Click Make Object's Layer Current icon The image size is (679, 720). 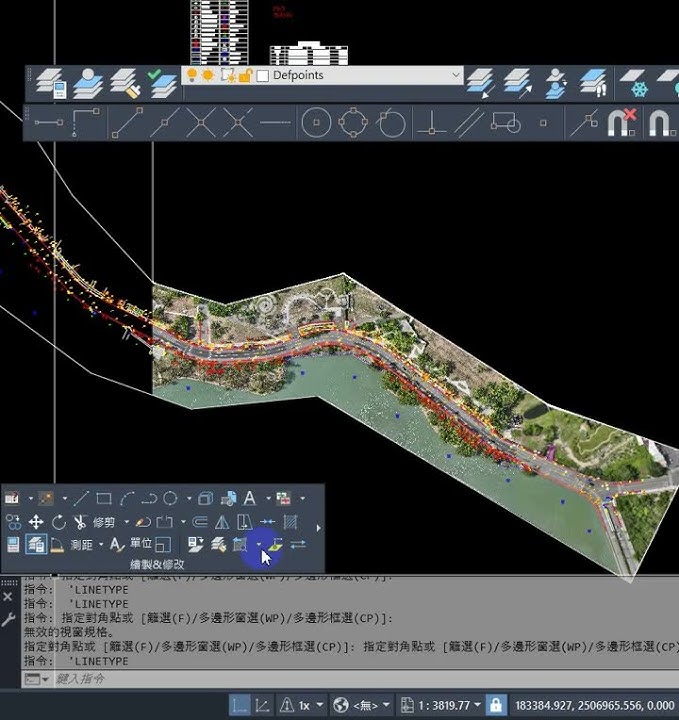(162, 84)
